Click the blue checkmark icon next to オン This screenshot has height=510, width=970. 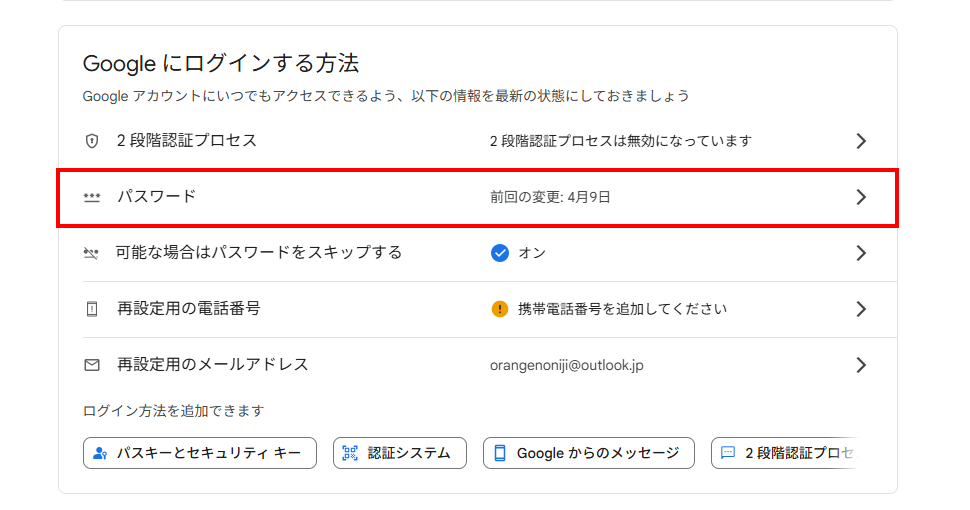500,253
